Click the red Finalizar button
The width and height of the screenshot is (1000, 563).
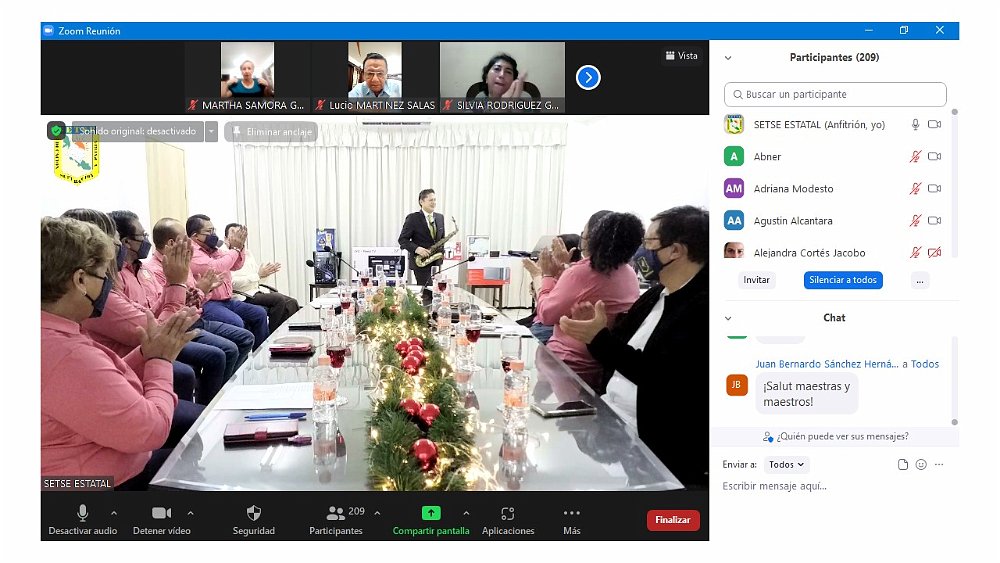pos(673,520)
